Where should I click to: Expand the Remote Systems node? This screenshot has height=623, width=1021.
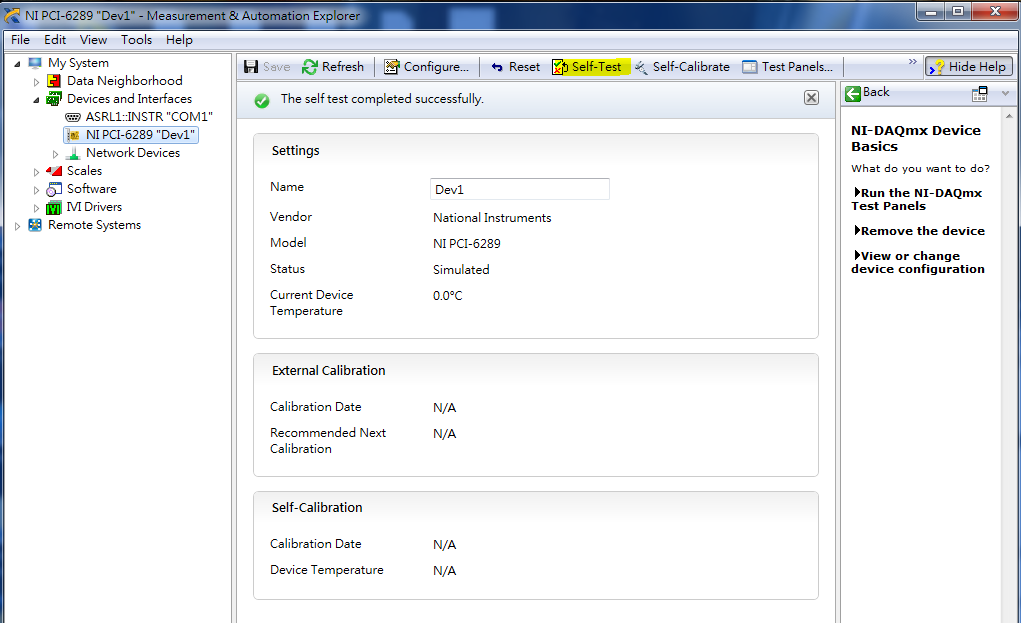coord(18,227)
